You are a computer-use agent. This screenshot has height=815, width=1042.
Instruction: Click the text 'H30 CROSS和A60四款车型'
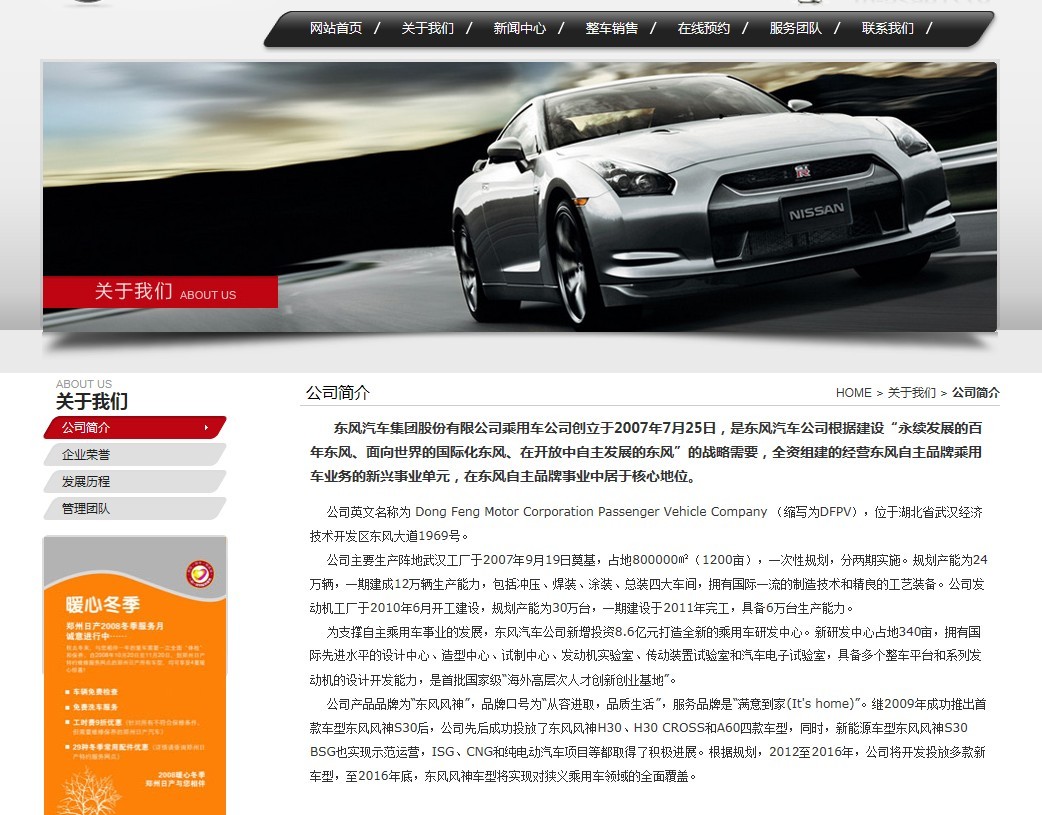pyautogui.click(x=710, y=728)
